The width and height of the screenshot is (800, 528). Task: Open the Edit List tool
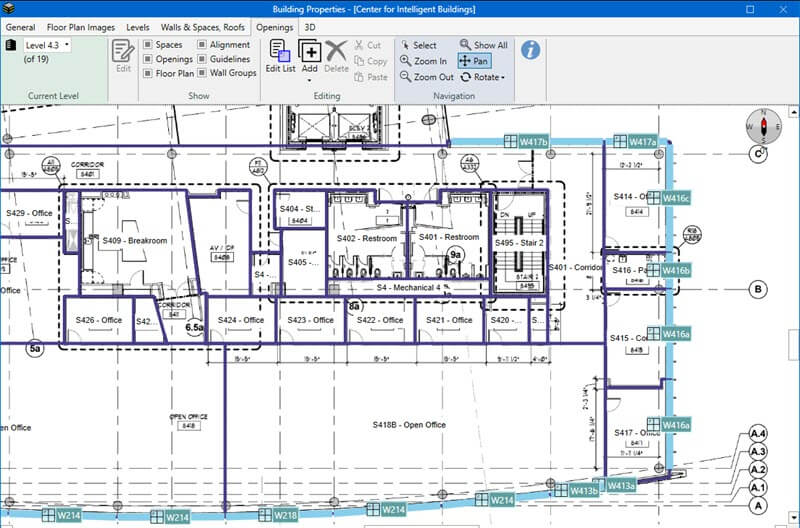279,58
